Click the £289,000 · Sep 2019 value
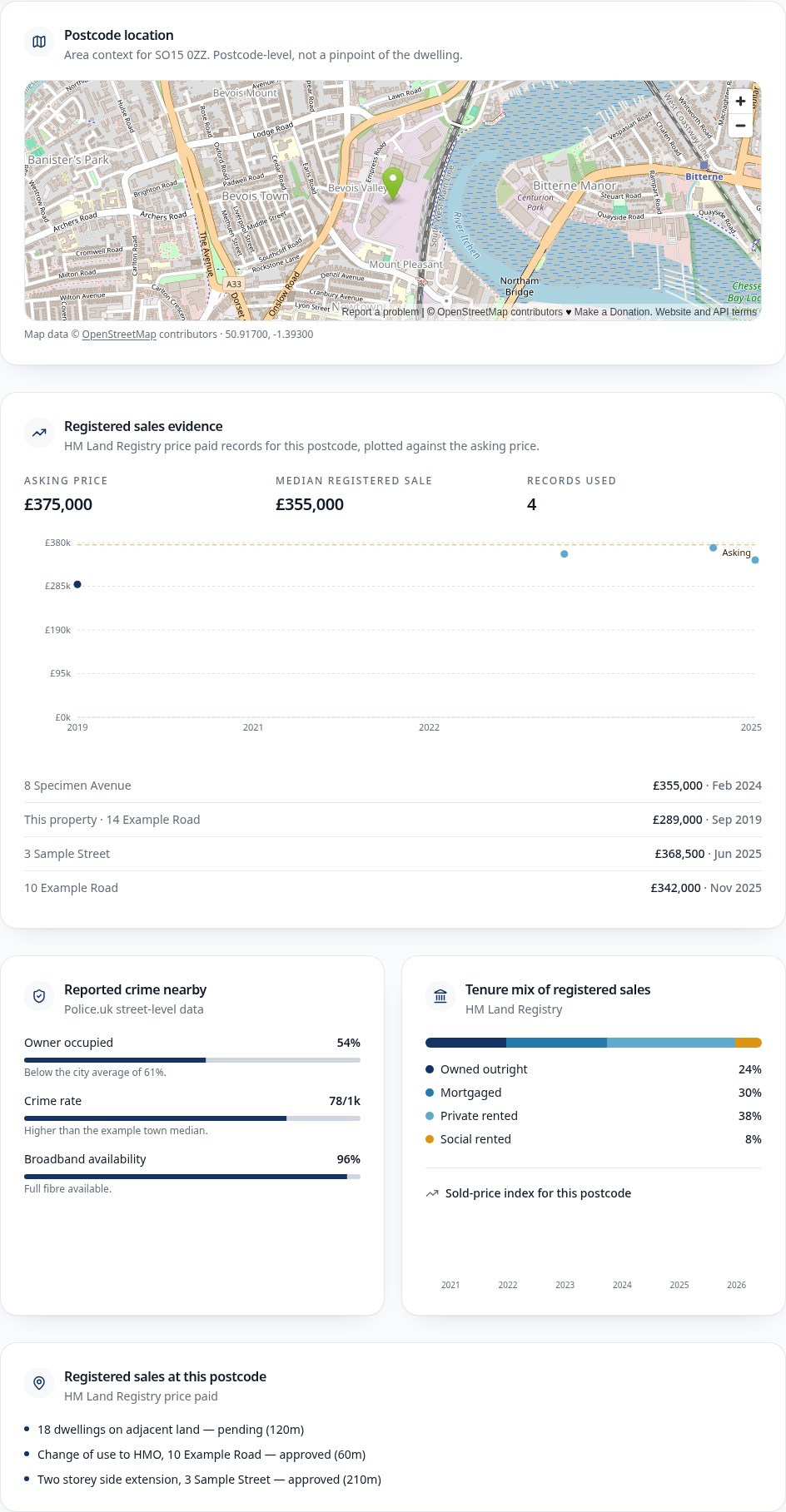The image size is (786, 1512). [707, 820]
